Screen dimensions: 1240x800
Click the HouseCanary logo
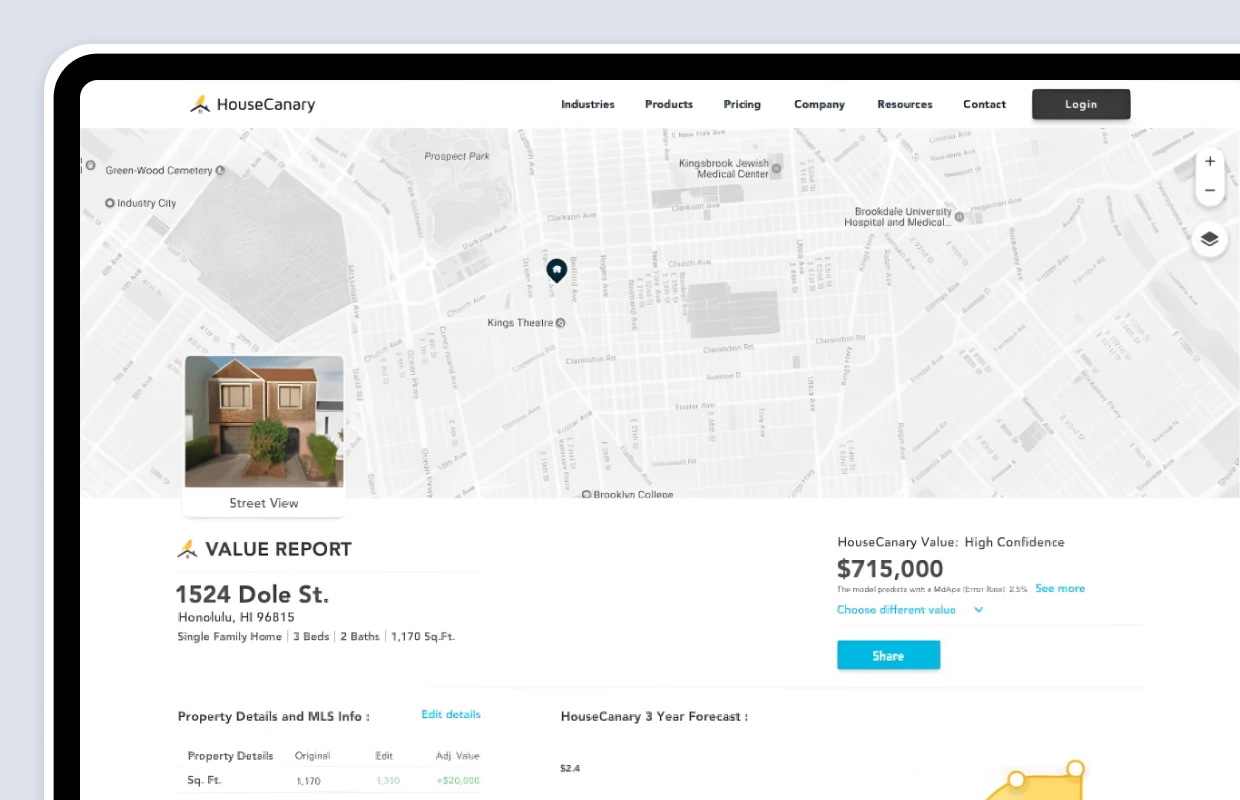pyautogui.click(x=252, y=104)
